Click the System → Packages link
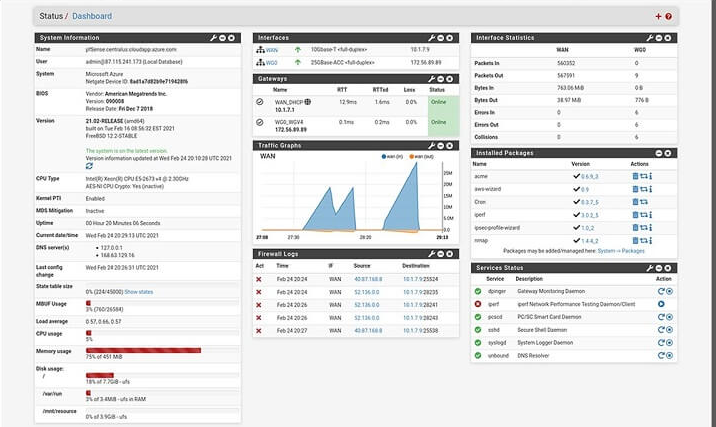716x427 pixels. [620, 251]
